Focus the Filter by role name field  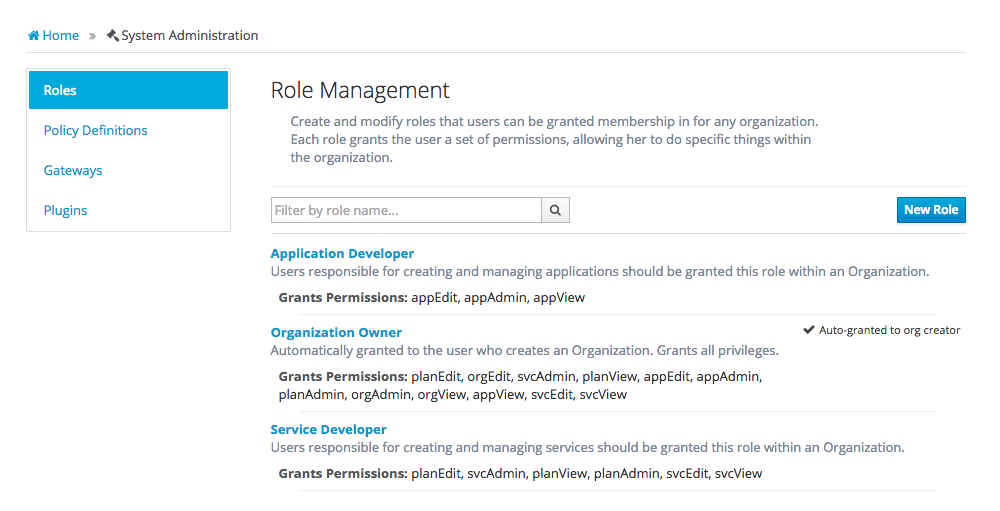point(406,210)
